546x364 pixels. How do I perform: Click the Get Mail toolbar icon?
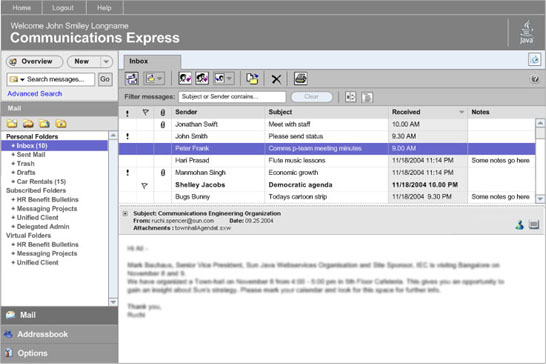pyautogui.click(x=132, y=79)
